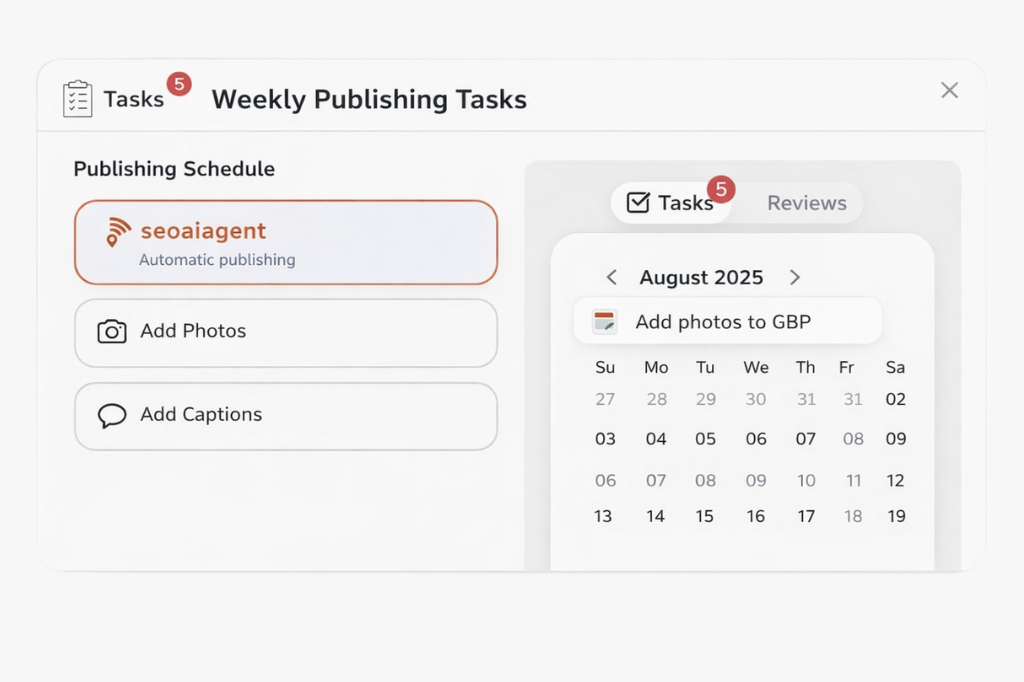
Task: Click the Tasks clipboard checklist icon
Action: pyautogui.click(x=78, y=99)
